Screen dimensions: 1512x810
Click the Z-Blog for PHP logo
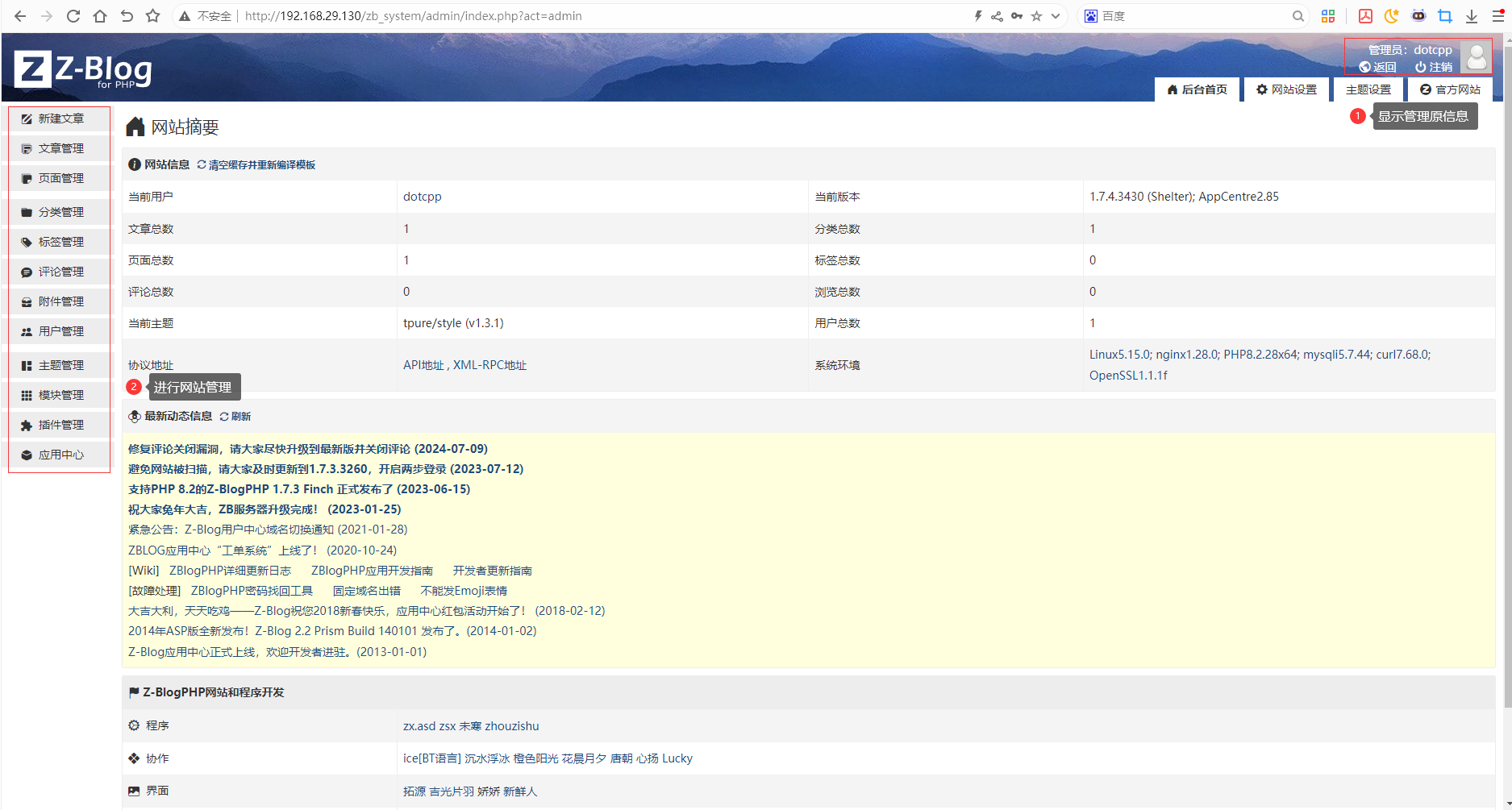[x=83, y=70]
